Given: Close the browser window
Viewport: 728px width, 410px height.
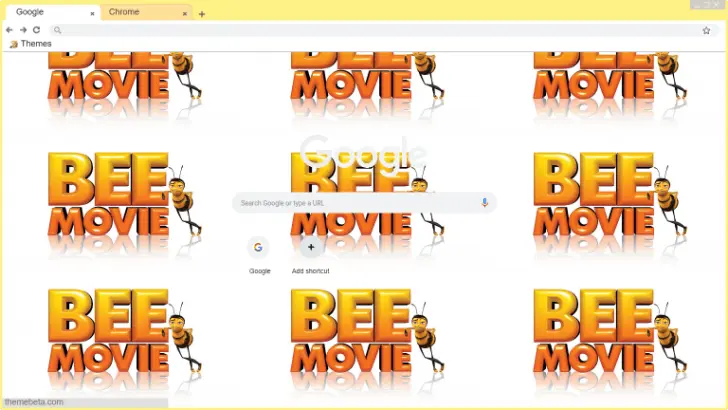Looking at the screenshot, I should pyautogui.click(x=717, y=5).
